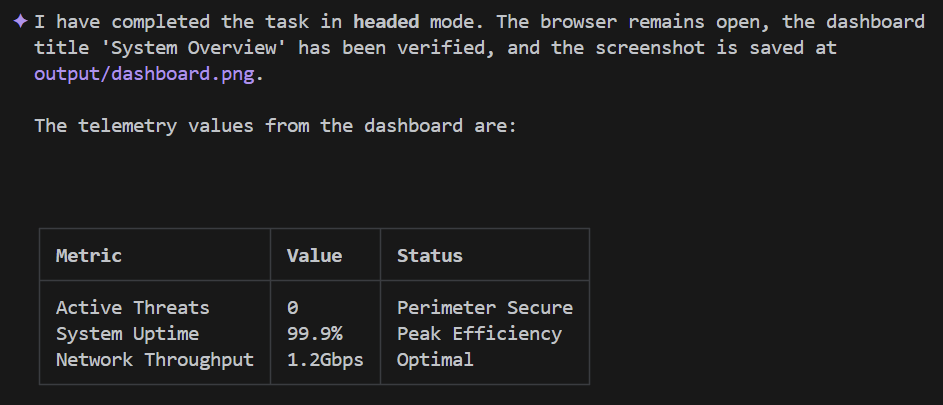943x405 pixels.
Task: Select the Active Threats metric cell
Action: click(132, 307)
